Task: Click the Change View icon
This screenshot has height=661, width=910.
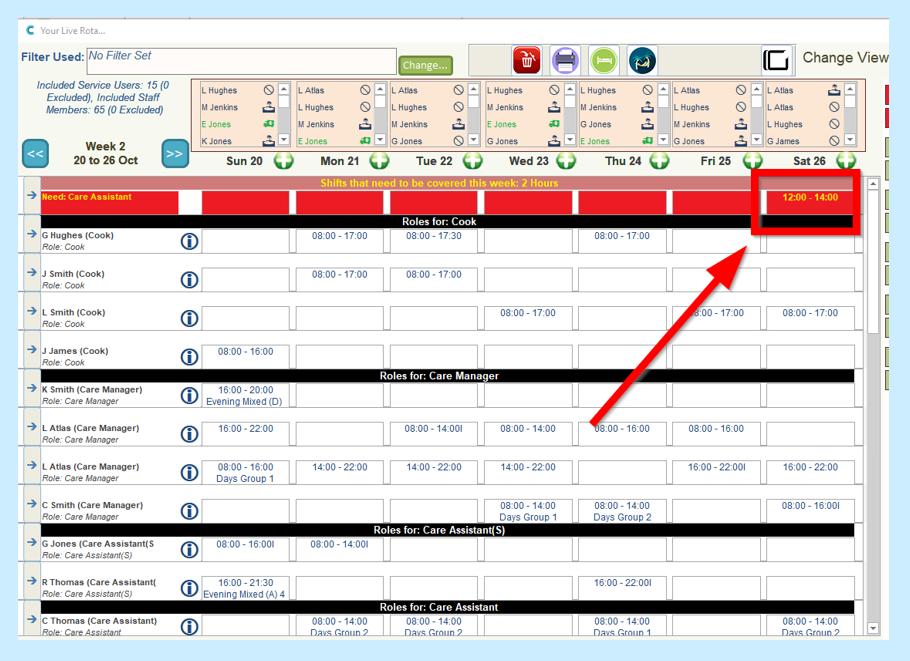Action: 776,59
